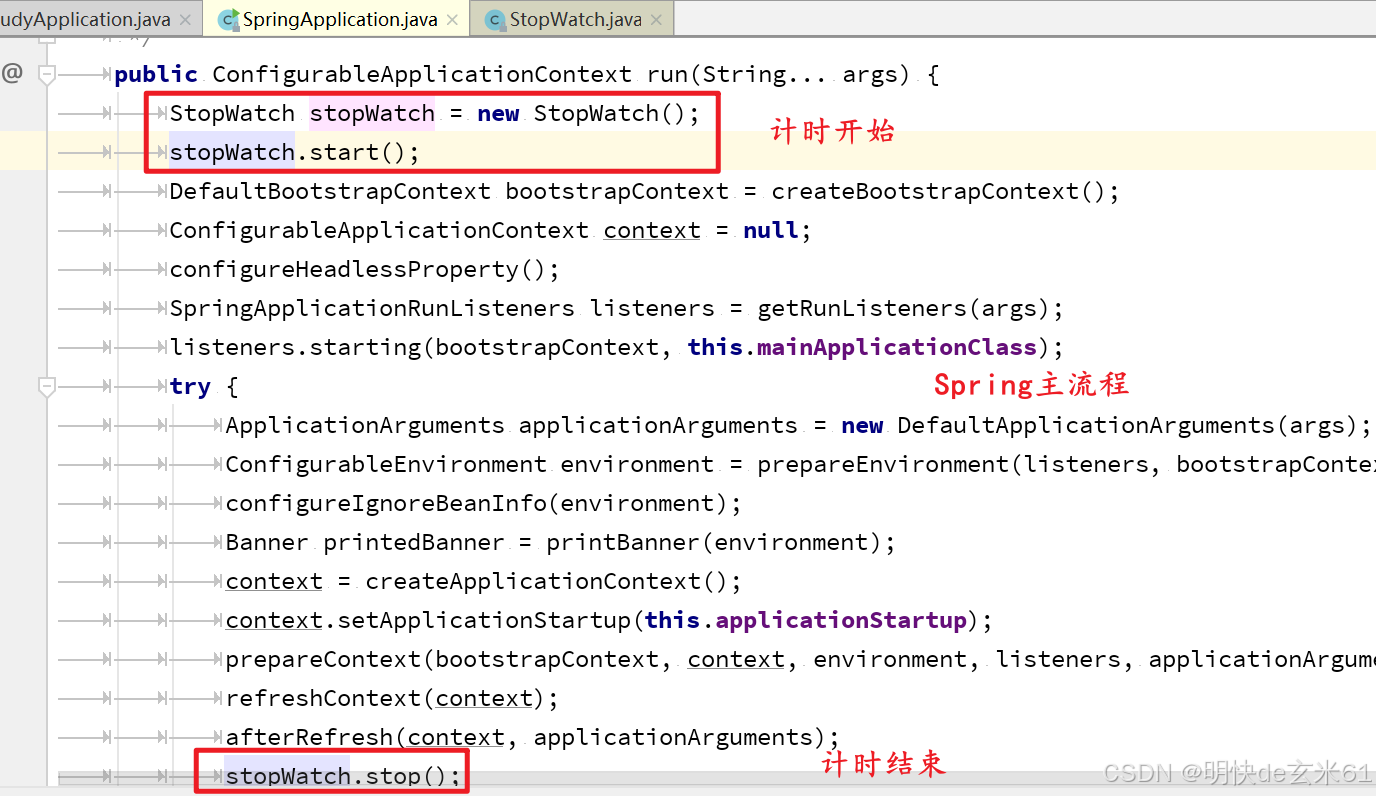The width and height of the screenshot is (1376, 796).
Task: Click 'setApplicationStartup' method call
Action: (484, 621)
